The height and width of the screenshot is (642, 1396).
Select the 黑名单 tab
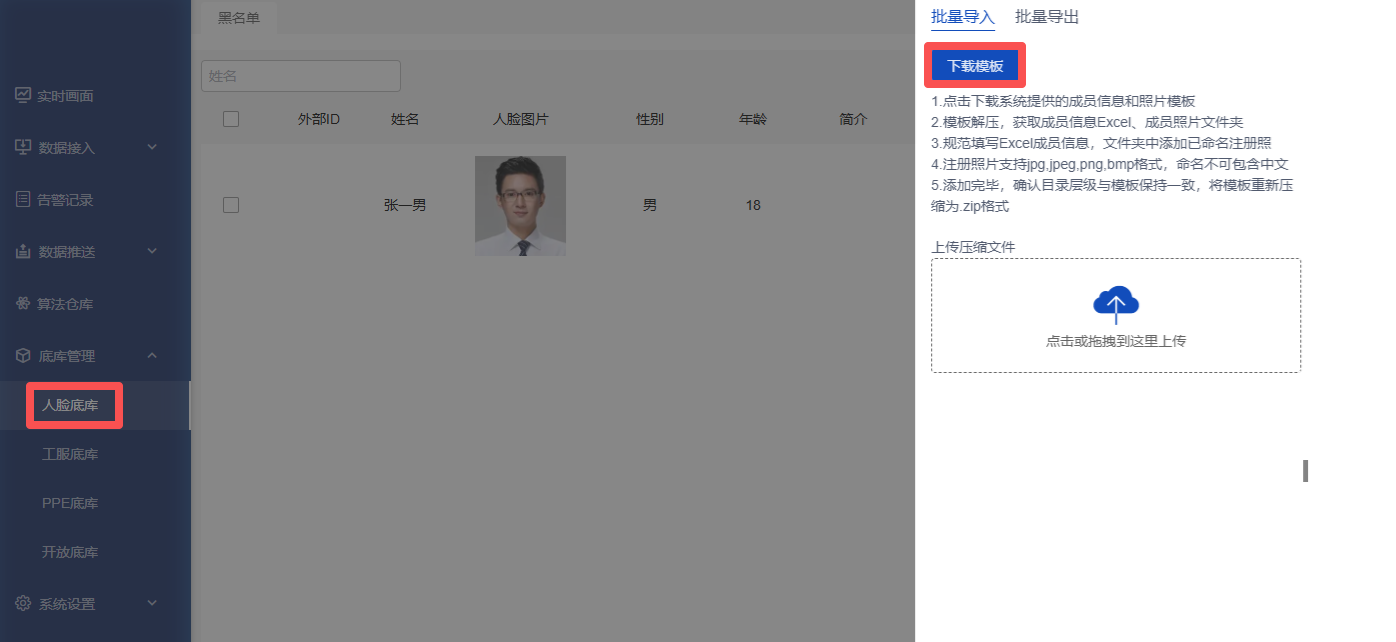(239, 18)
